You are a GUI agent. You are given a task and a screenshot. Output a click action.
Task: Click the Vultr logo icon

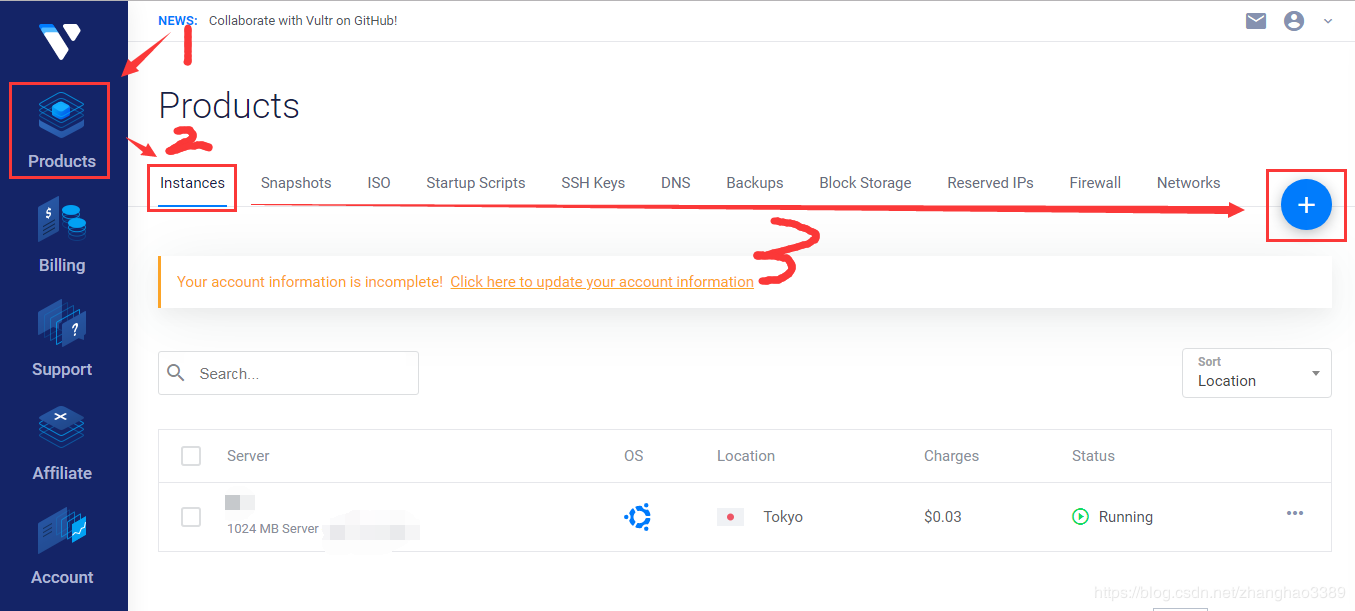(60, 41)
